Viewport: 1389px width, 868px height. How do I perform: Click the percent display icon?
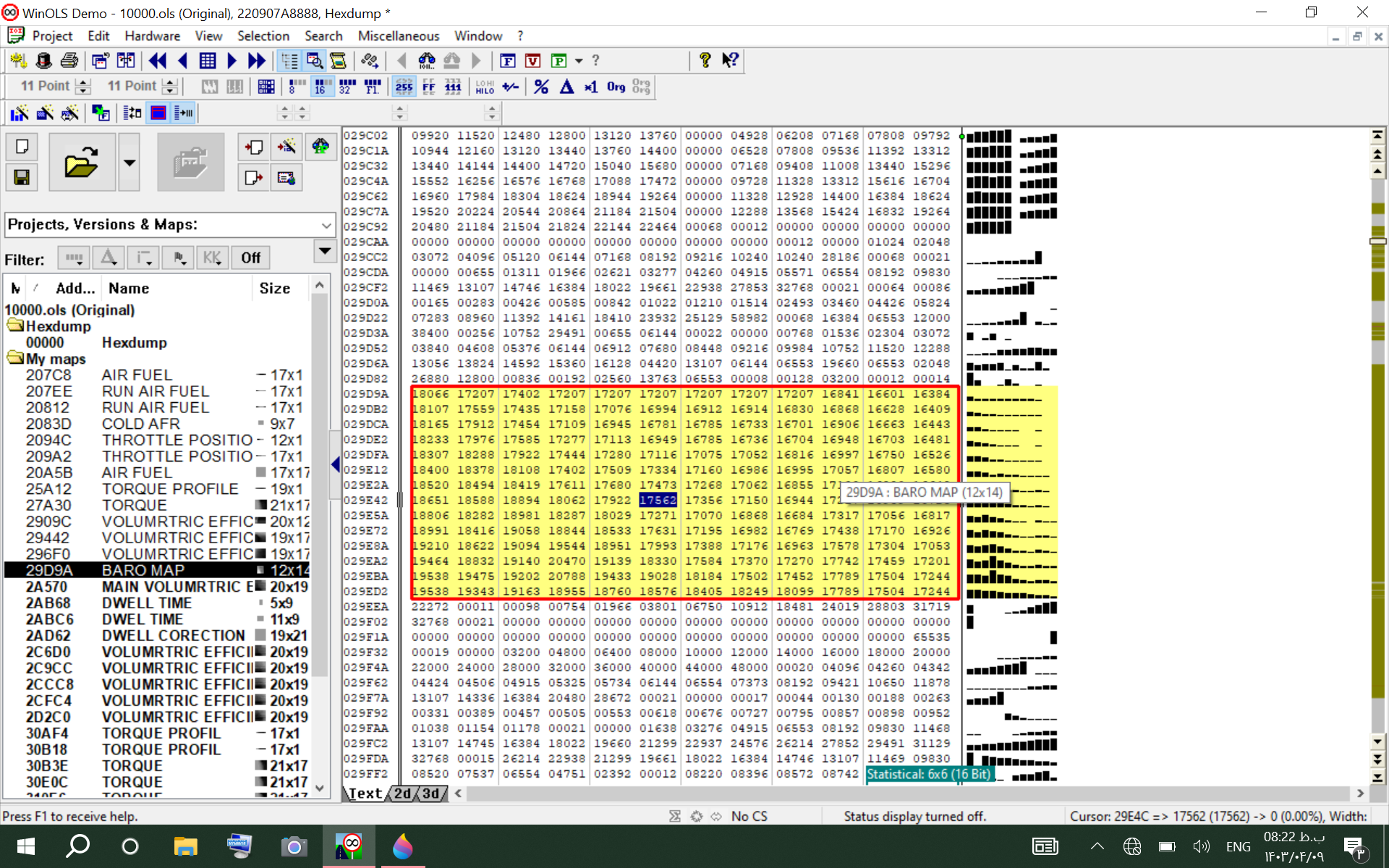[540, 87]
